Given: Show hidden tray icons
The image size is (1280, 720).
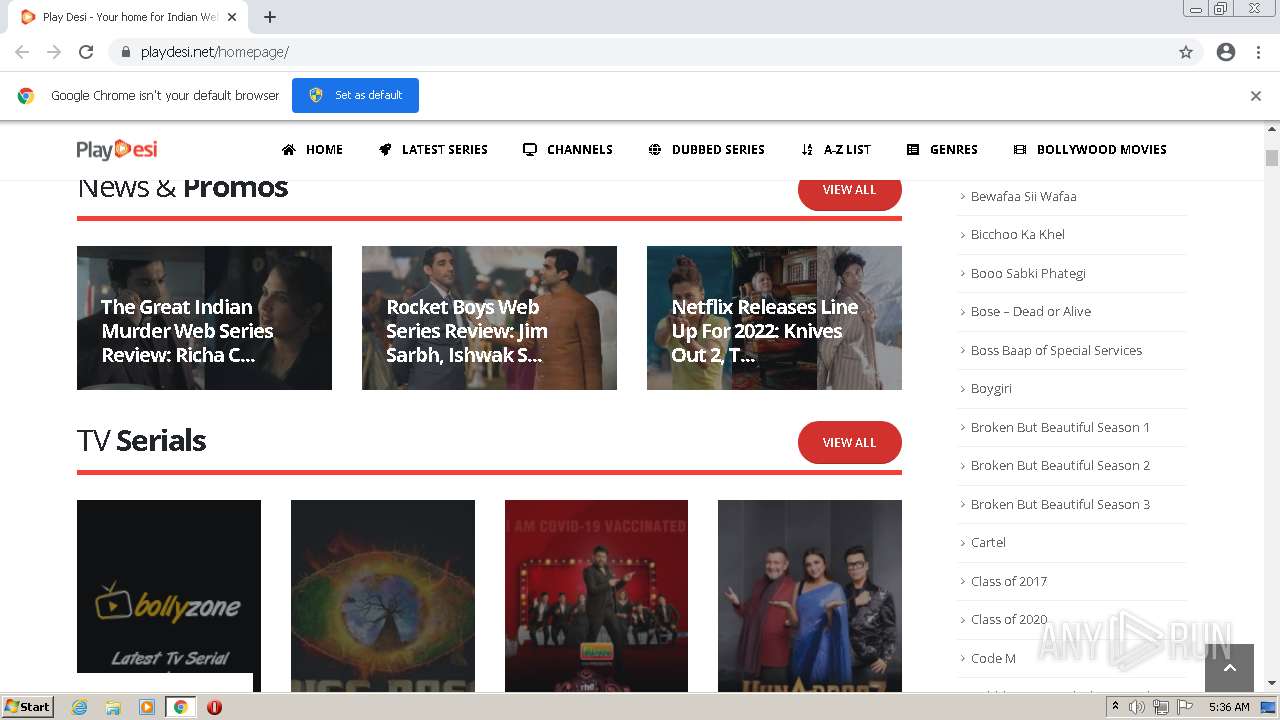Looking at the screenshot, I should 1115,707.
